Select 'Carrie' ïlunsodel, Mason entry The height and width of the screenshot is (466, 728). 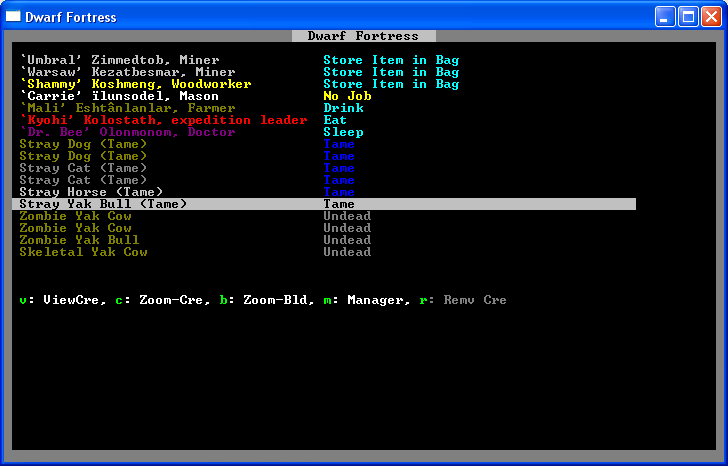coord(119,97)
